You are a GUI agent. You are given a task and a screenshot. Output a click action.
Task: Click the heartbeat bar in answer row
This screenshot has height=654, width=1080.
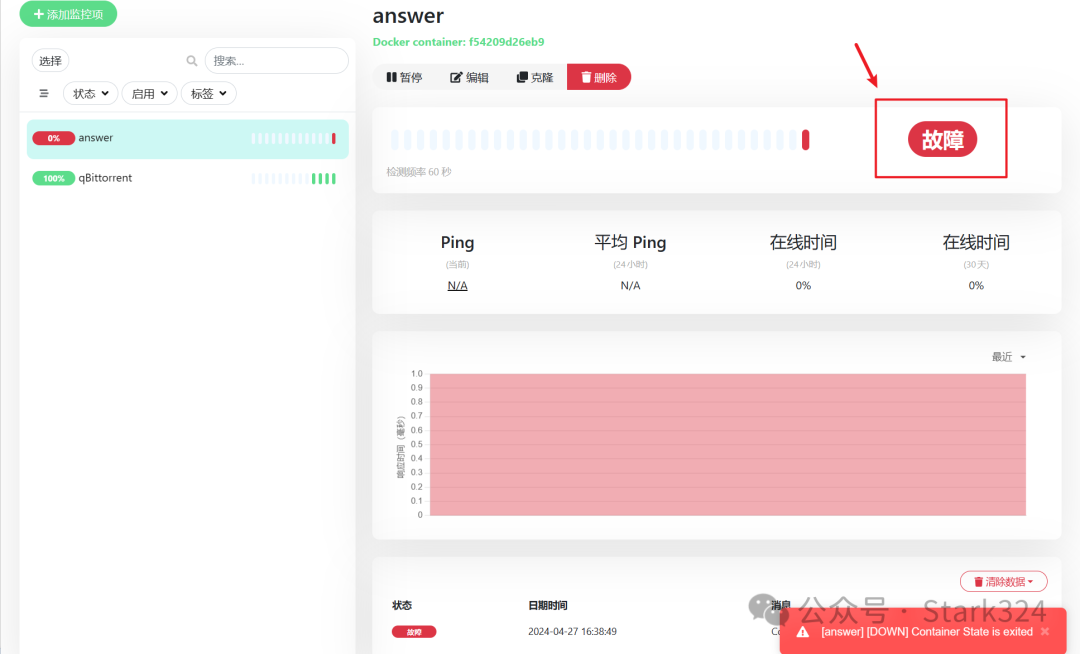point(293,138)
